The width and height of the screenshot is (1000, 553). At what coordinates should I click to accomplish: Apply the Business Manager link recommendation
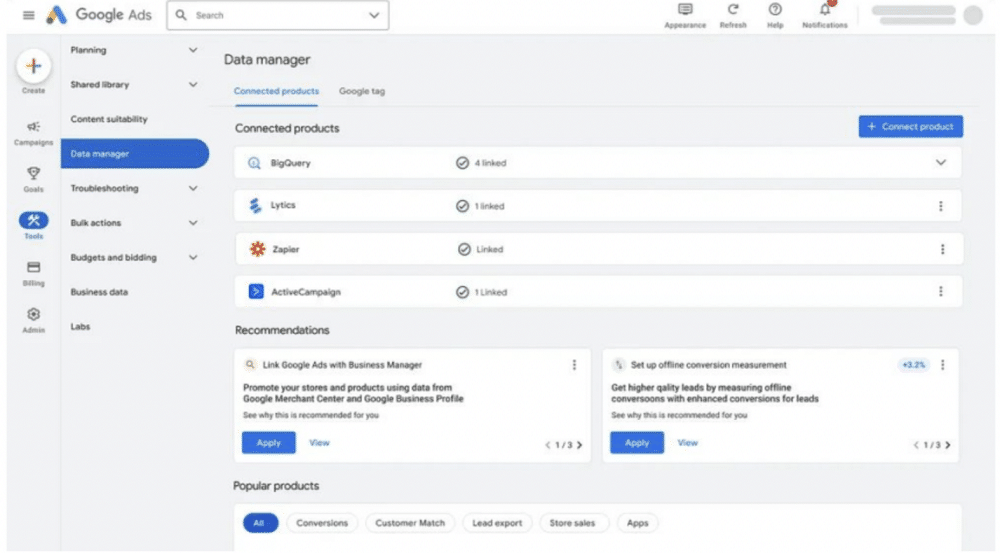[268, 443]
